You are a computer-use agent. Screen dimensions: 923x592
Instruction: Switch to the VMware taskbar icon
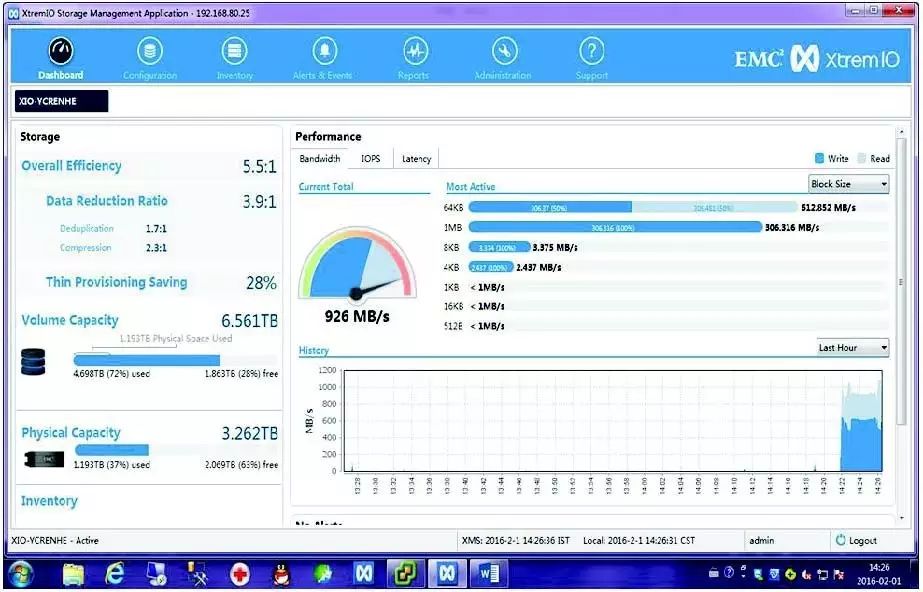(x=405, y=574)
